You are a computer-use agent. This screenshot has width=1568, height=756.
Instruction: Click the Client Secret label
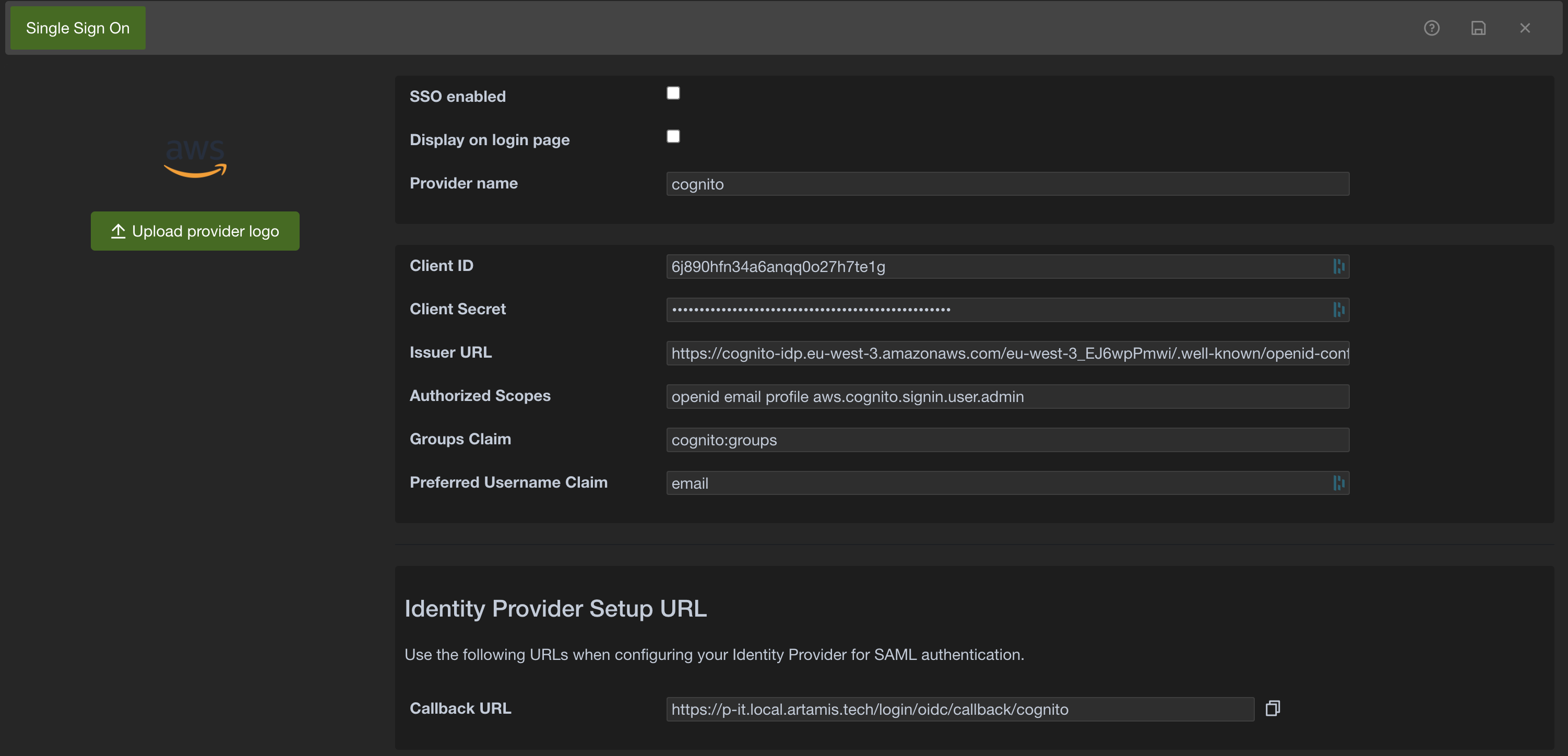click(x=457, y=309)
